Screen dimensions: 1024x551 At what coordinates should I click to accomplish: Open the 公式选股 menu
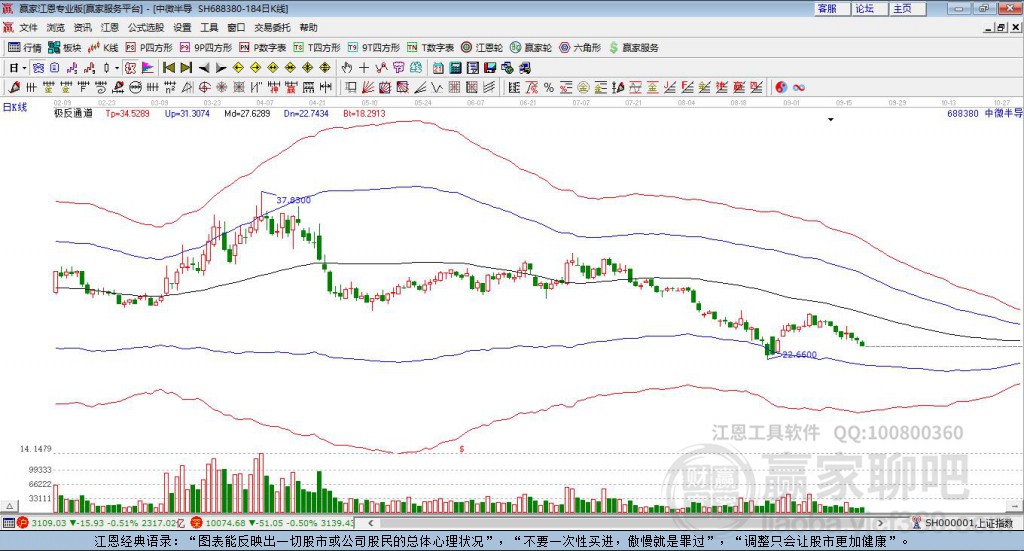click(146, 27)
